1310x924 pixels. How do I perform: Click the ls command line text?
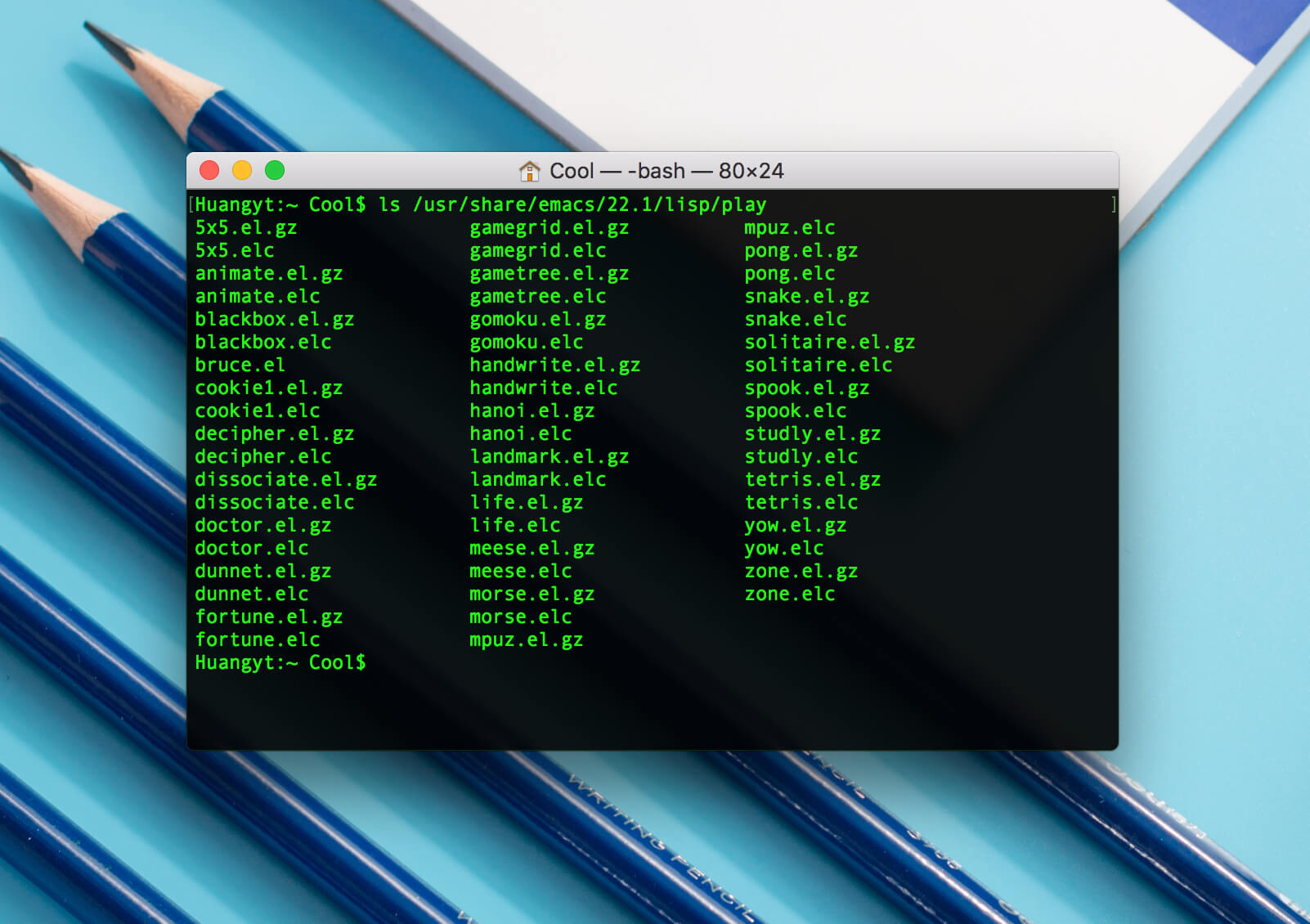pos(572,204)
